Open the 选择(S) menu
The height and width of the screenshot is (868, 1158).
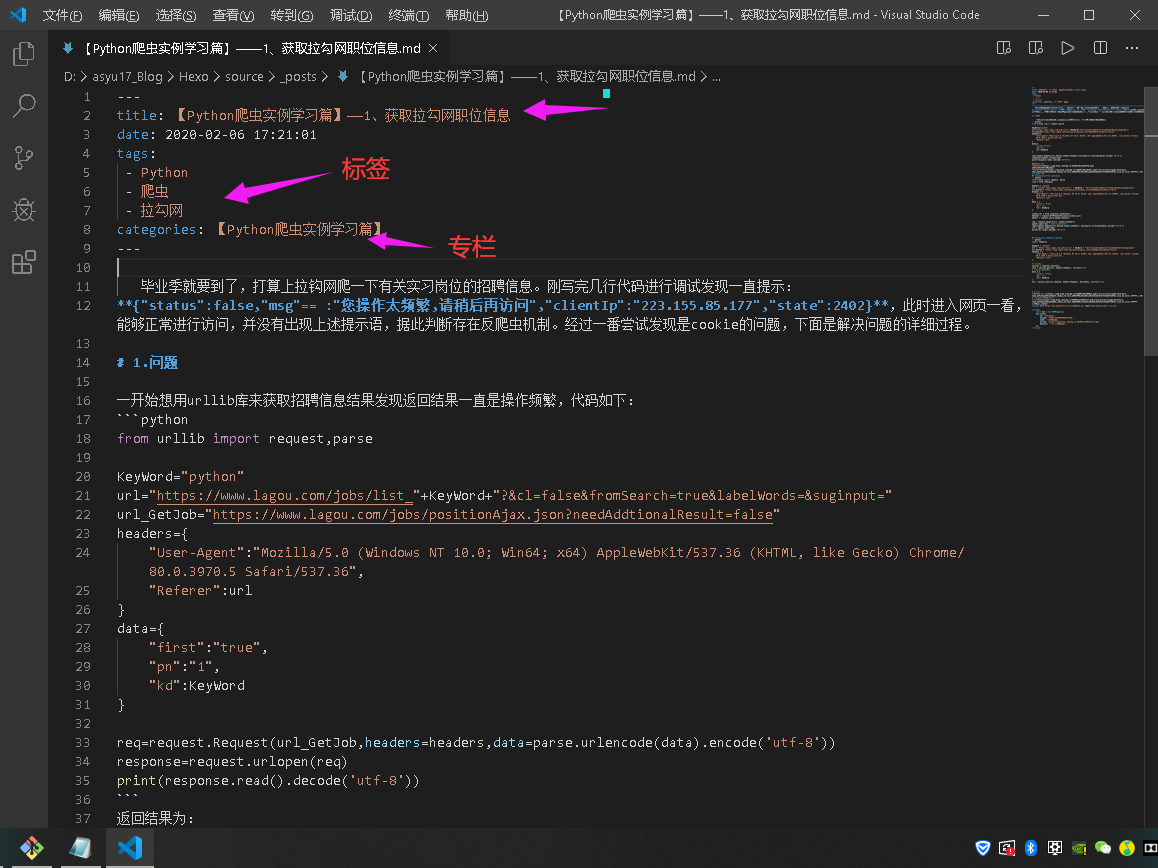click(x=176, y=15)
